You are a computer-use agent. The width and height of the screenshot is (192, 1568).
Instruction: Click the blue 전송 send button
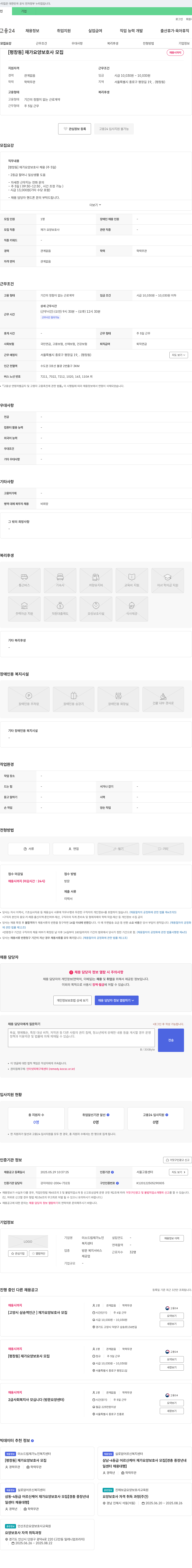171,1040
